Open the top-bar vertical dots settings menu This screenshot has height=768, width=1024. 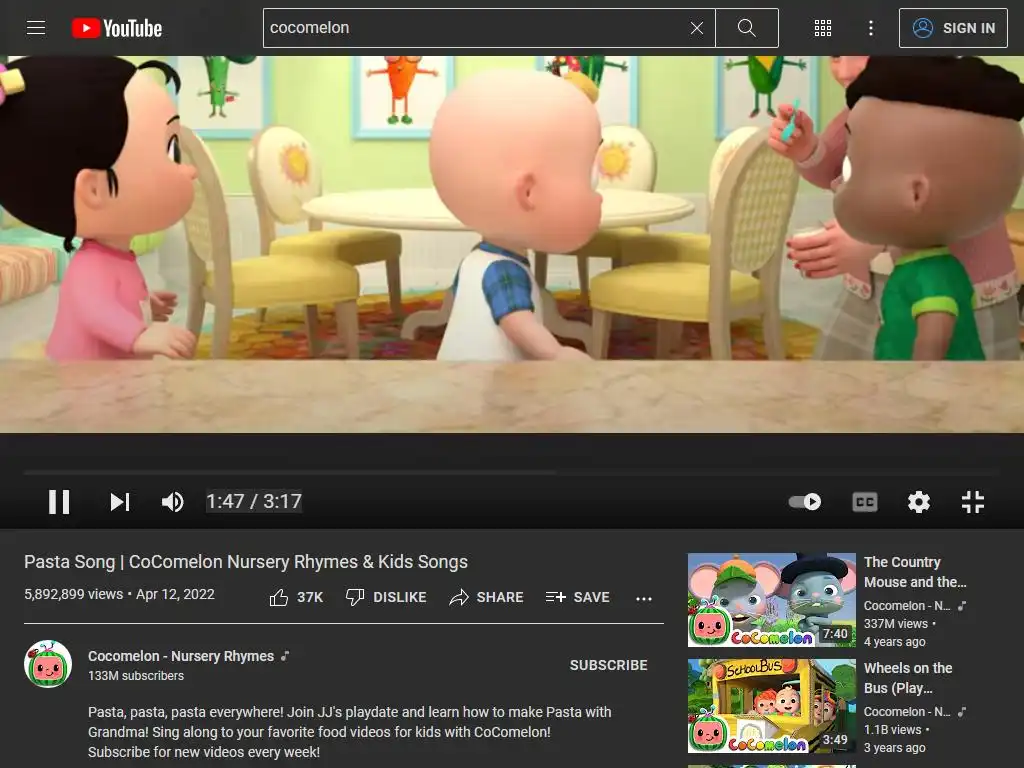pyautogui.click(x=871, y=28)
